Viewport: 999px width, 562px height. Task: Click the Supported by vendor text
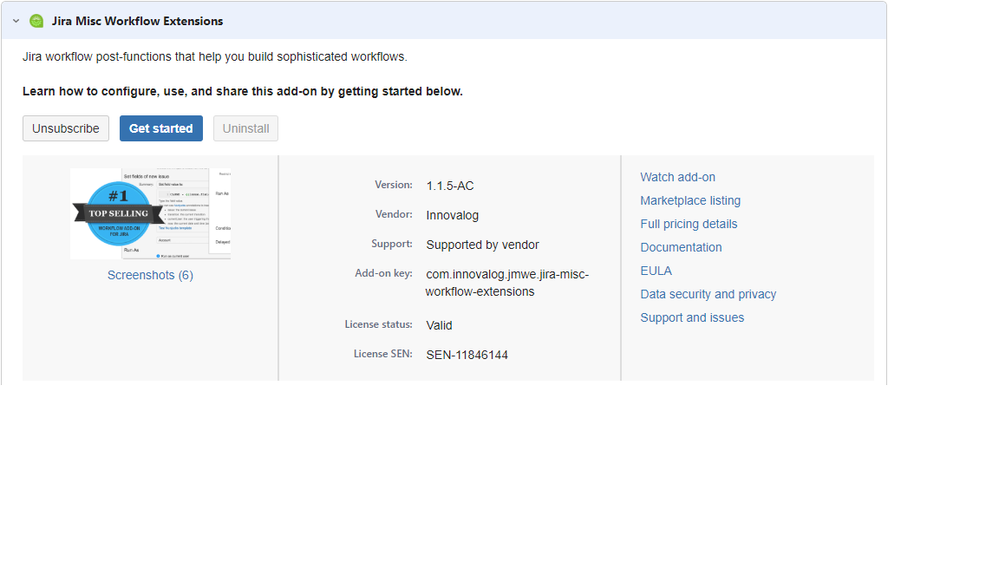tap(482, 245)
